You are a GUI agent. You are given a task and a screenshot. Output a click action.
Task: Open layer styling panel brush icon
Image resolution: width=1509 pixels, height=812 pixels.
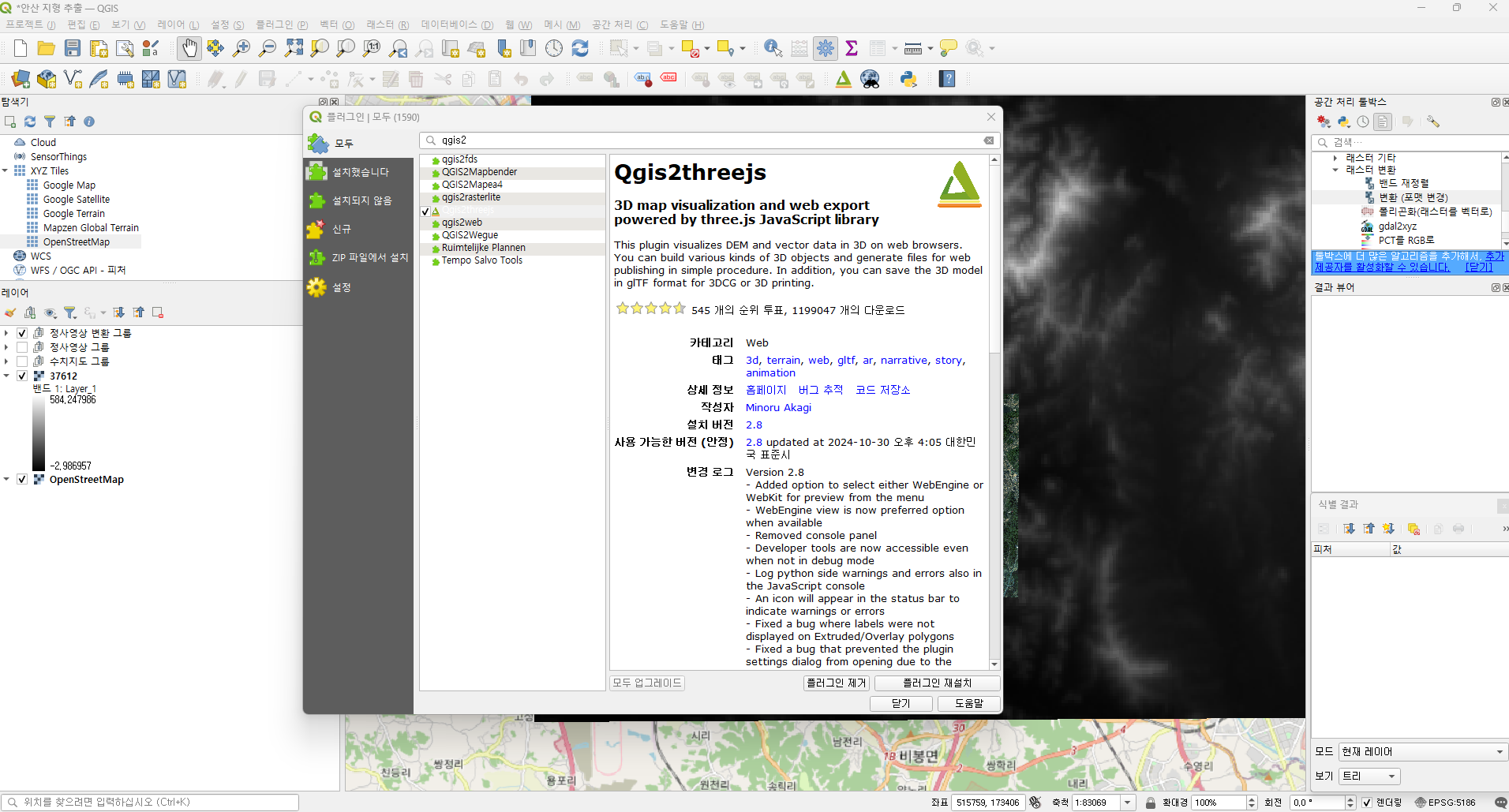pos(10,312)
